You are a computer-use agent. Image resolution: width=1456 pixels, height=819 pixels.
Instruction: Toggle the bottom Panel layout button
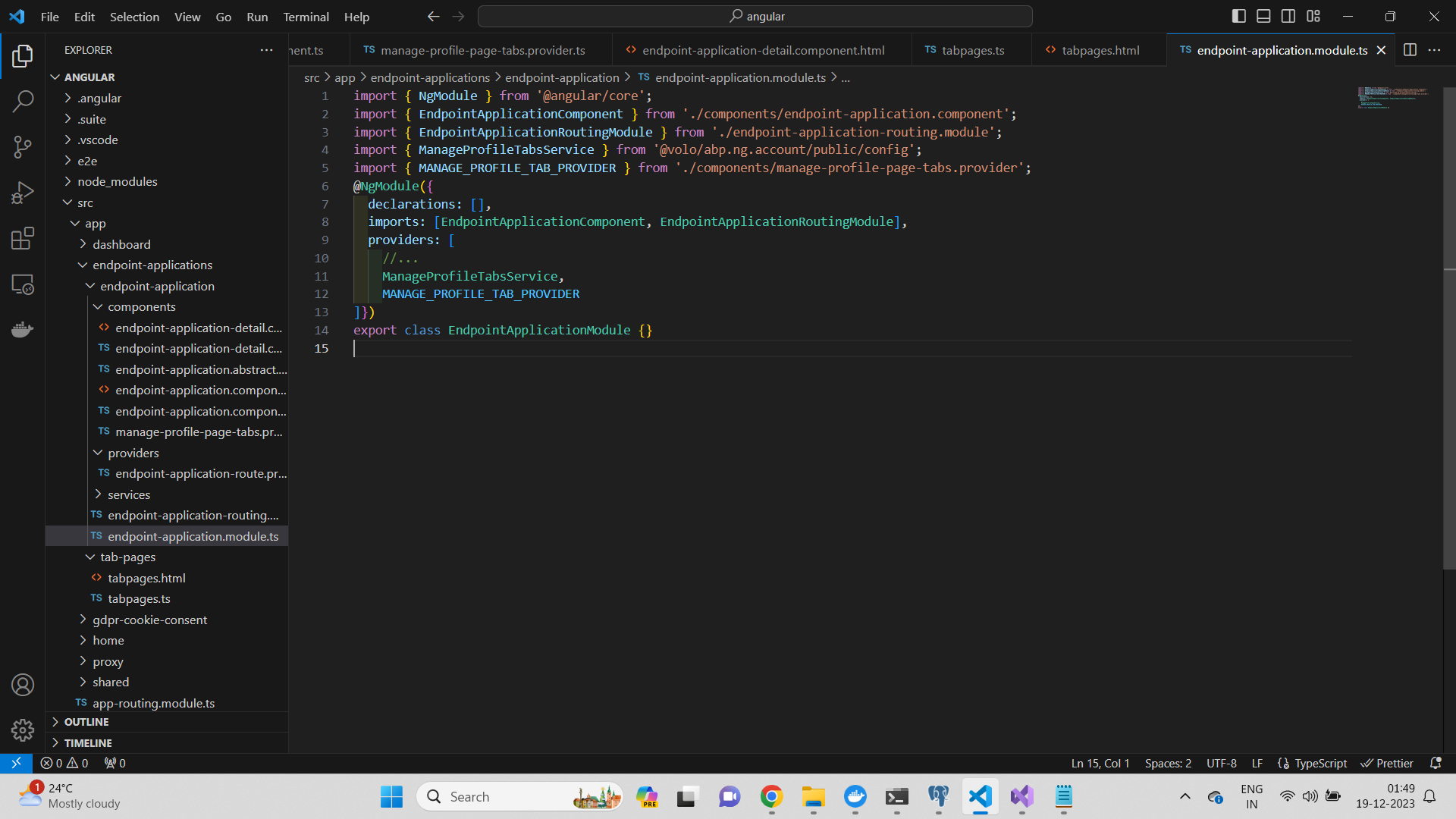[1263, 16]
